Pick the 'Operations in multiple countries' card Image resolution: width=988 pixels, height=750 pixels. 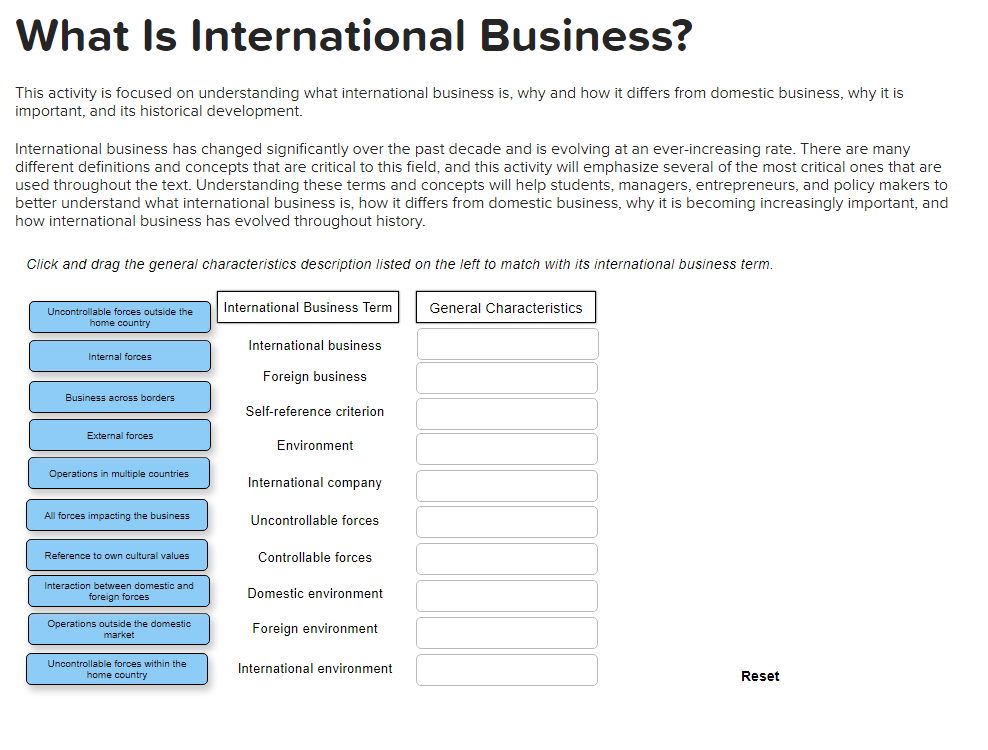119,473
